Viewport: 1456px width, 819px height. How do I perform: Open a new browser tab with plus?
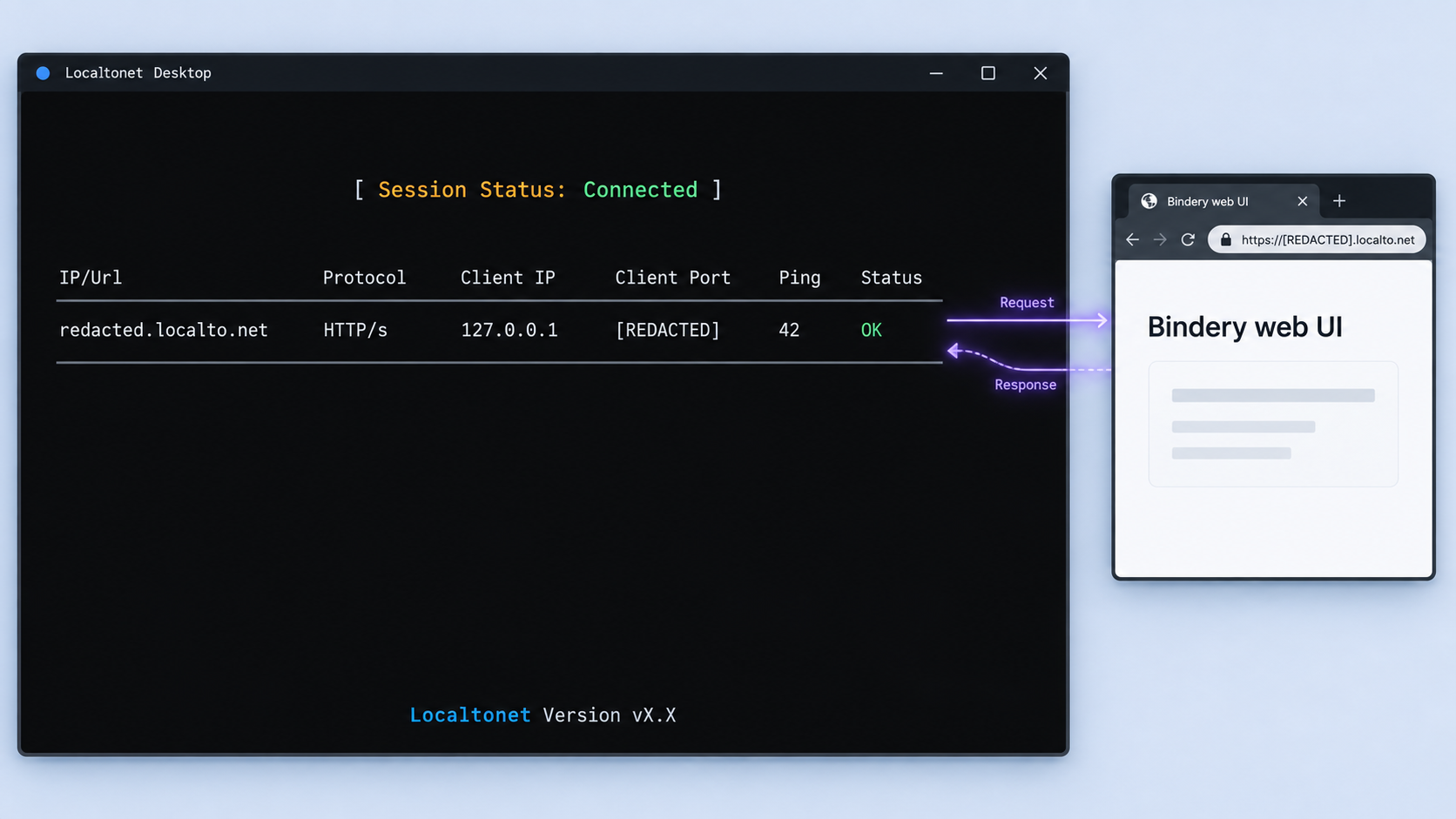pyautogui.click(x=1339, y=201)
